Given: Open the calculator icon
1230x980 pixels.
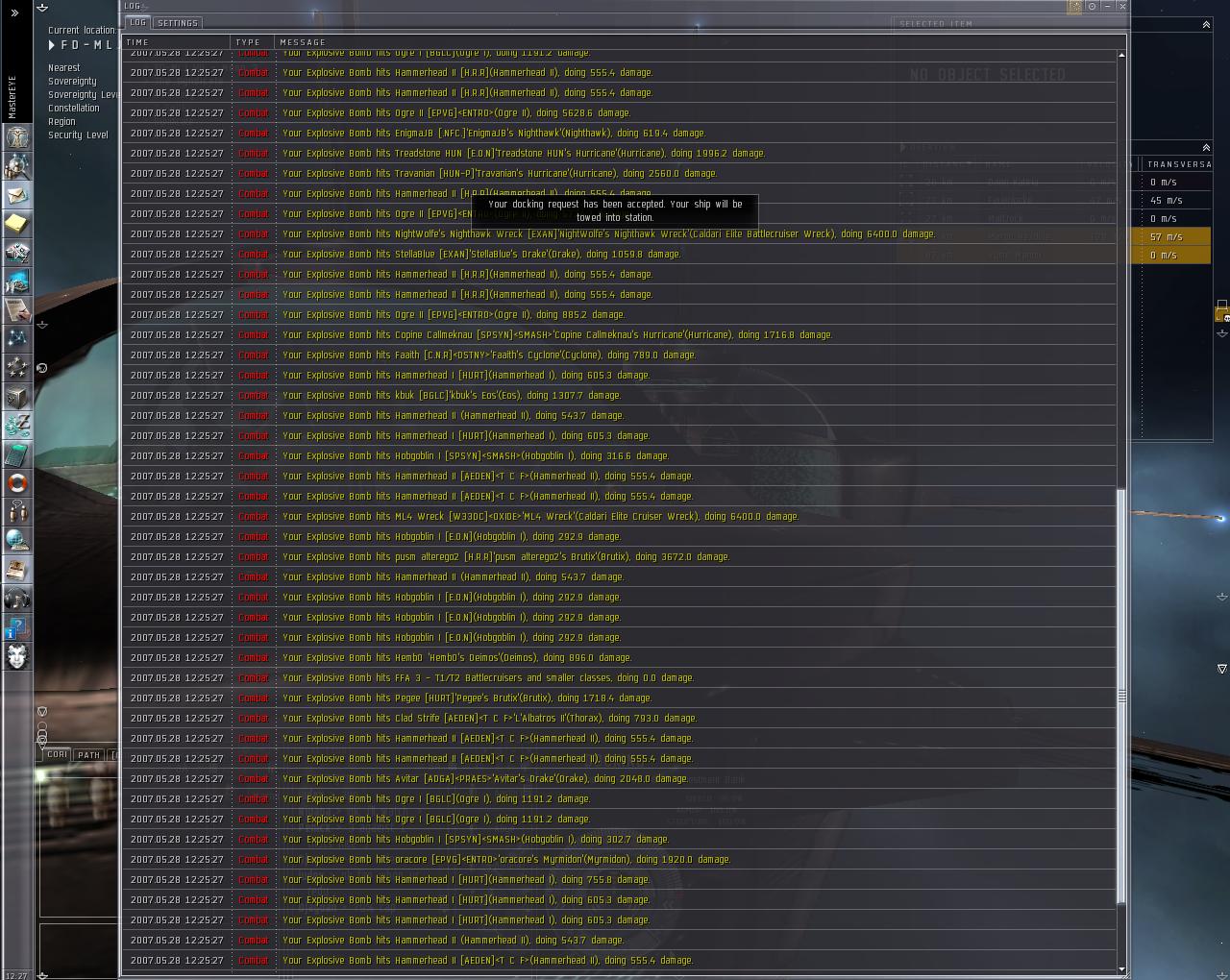Looking at the screenshot, I should (x=17, y=454).
